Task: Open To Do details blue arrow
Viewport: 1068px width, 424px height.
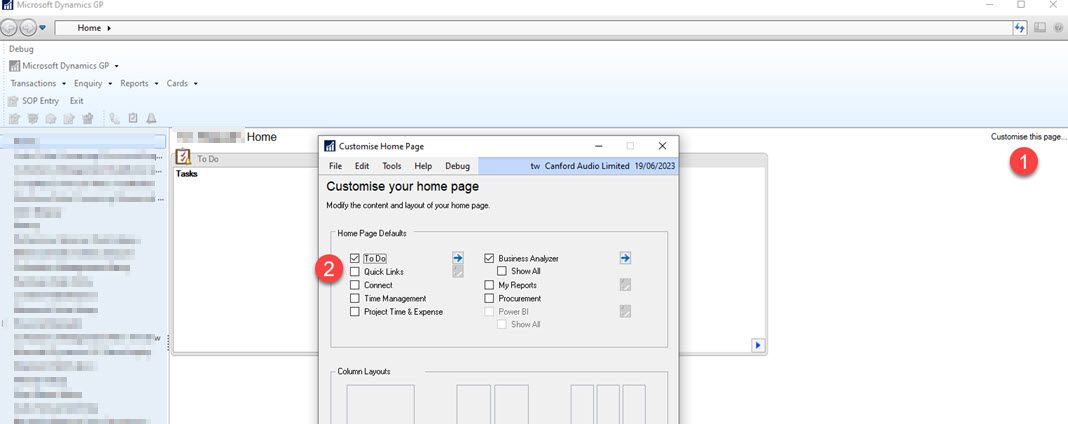Action: click(458, 258)
